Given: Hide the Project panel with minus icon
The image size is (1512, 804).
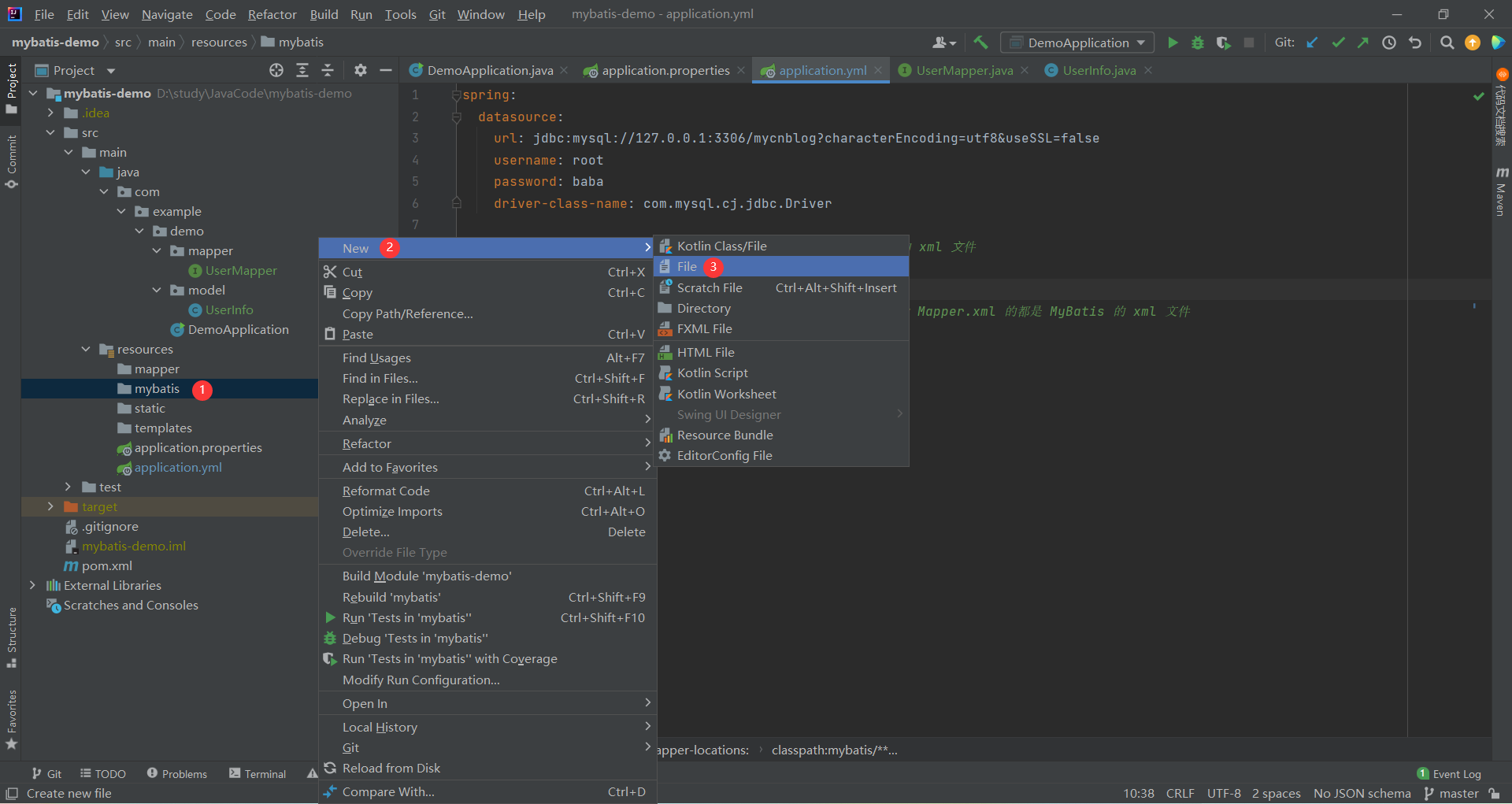Looking at the screenshot, I should click(x=386, y=70).
